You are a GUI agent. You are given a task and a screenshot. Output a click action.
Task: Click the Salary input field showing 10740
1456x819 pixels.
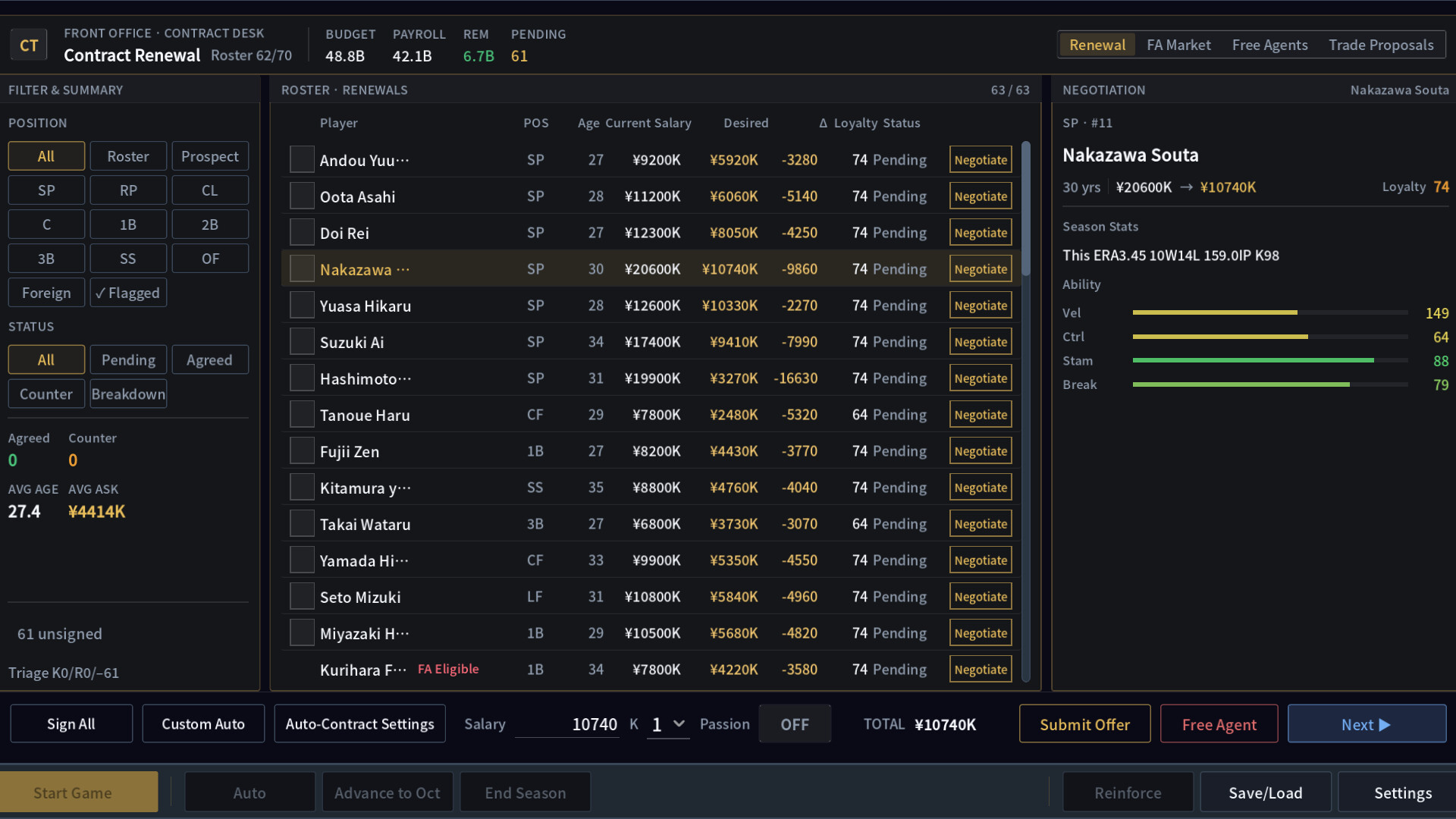click(567, 724)
